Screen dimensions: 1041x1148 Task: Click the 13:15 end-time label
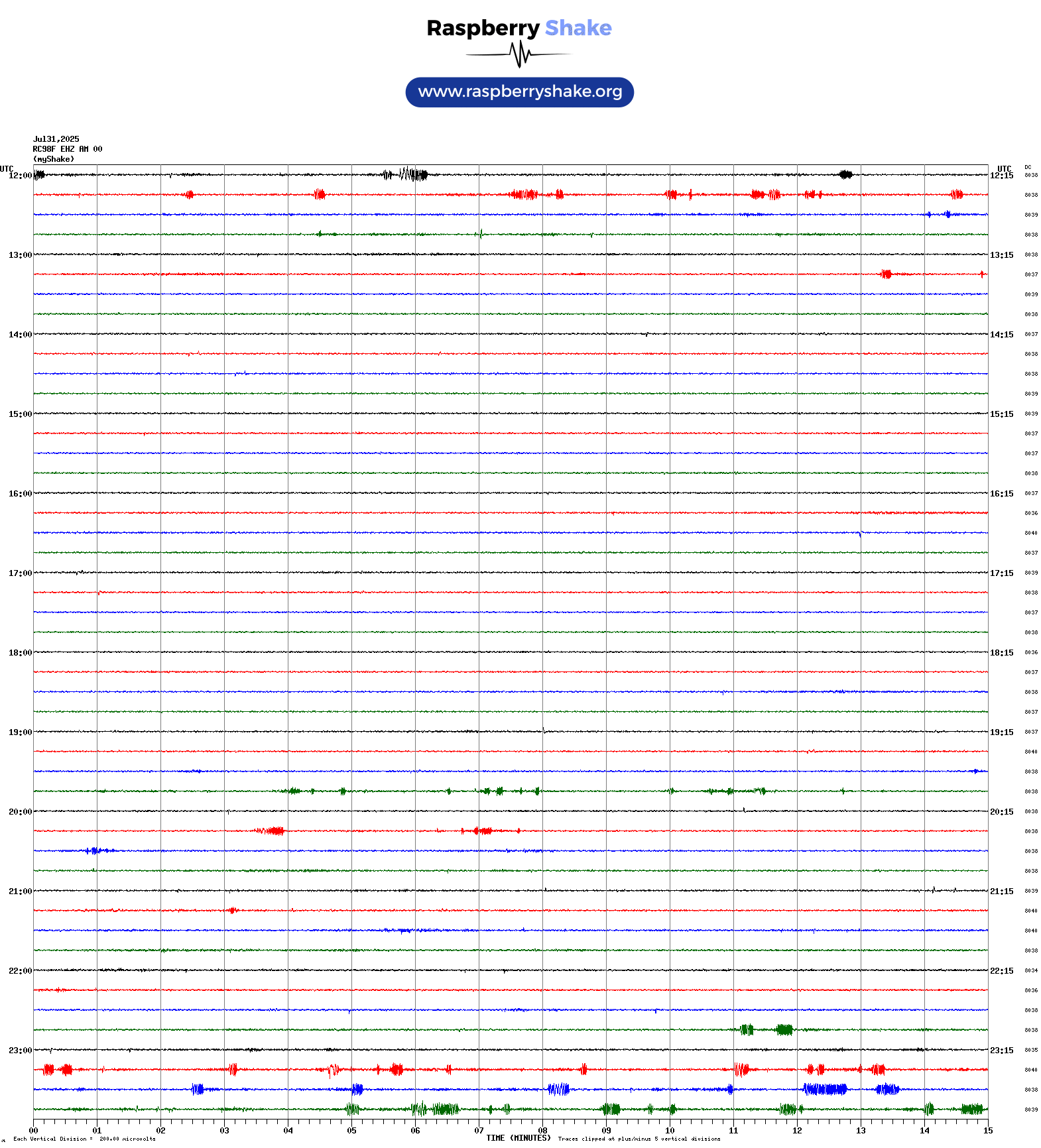pyautogui.click(x=1002, y=255)
